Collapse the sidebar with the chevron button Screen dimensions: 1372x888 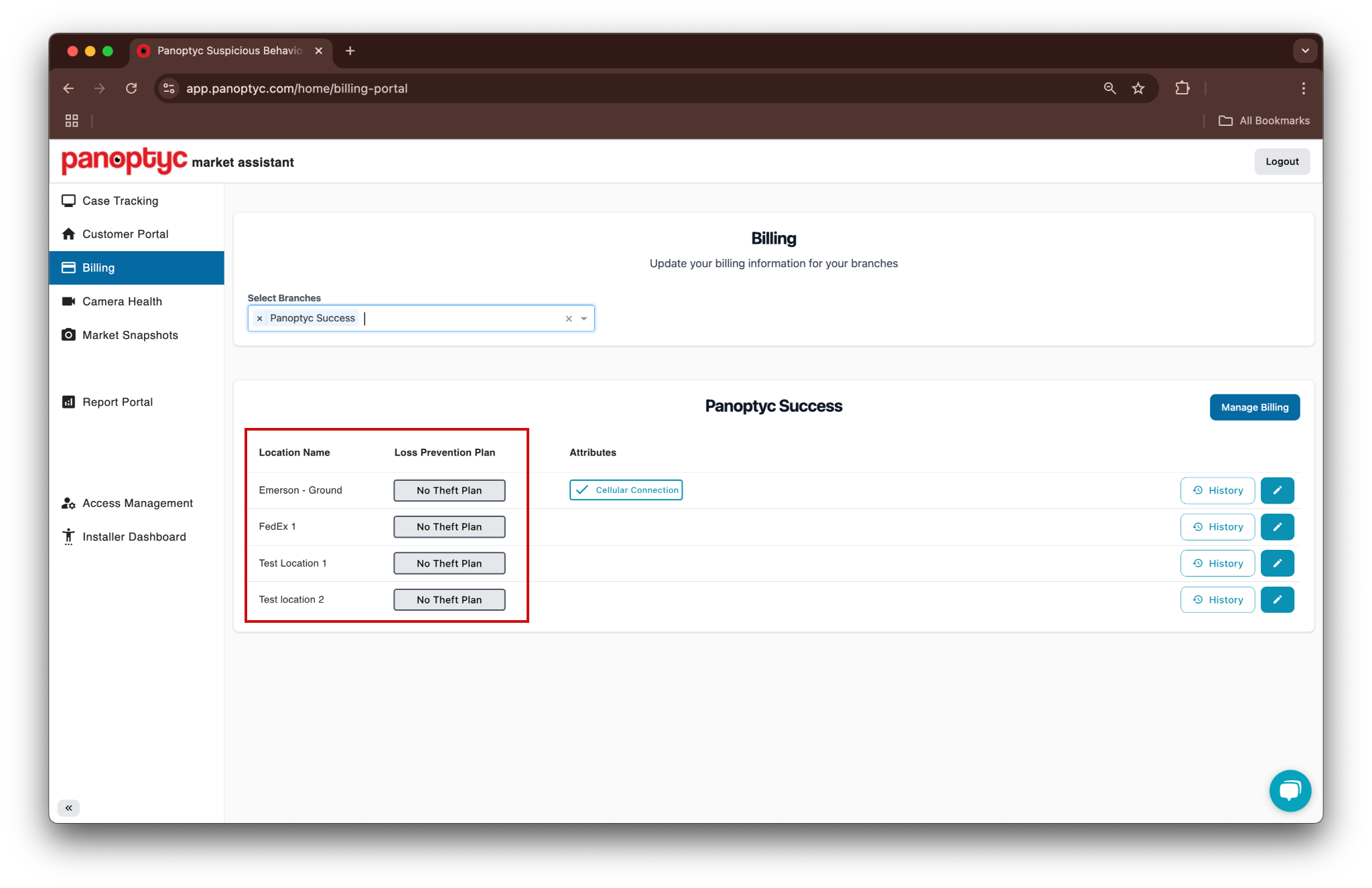click(x=68, y=808)
